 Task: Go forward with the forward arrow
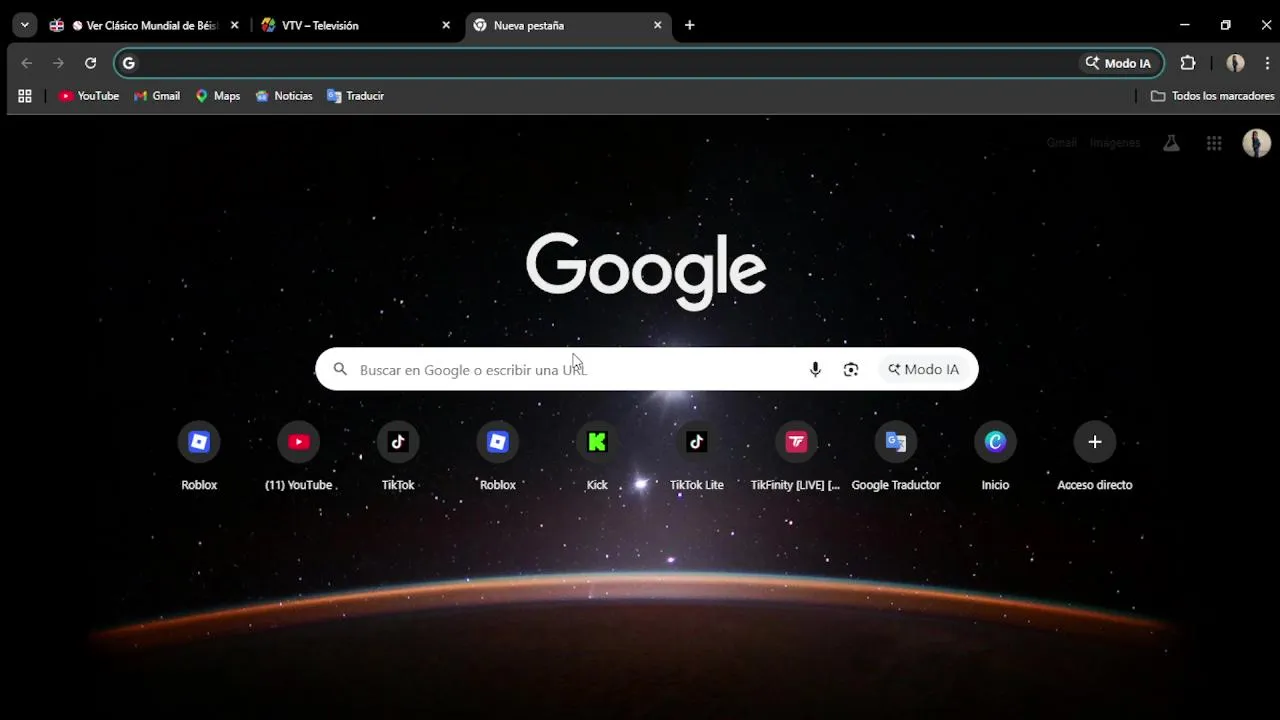click(x=58, y=63)
